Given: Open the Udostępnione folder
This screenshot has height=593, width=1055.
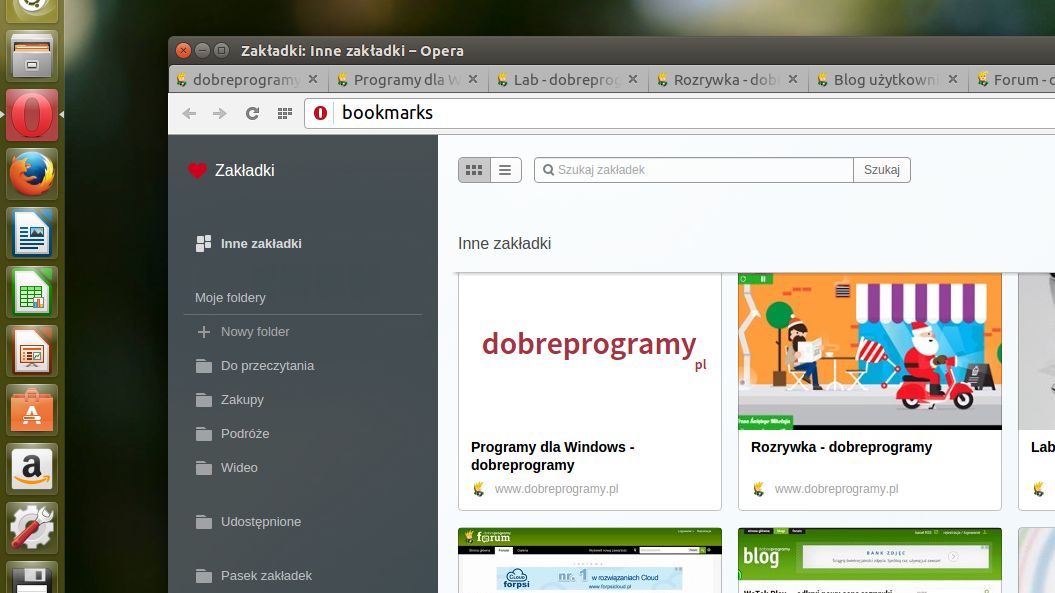Looking at the screenshot, I should click(x=261, y=522).
